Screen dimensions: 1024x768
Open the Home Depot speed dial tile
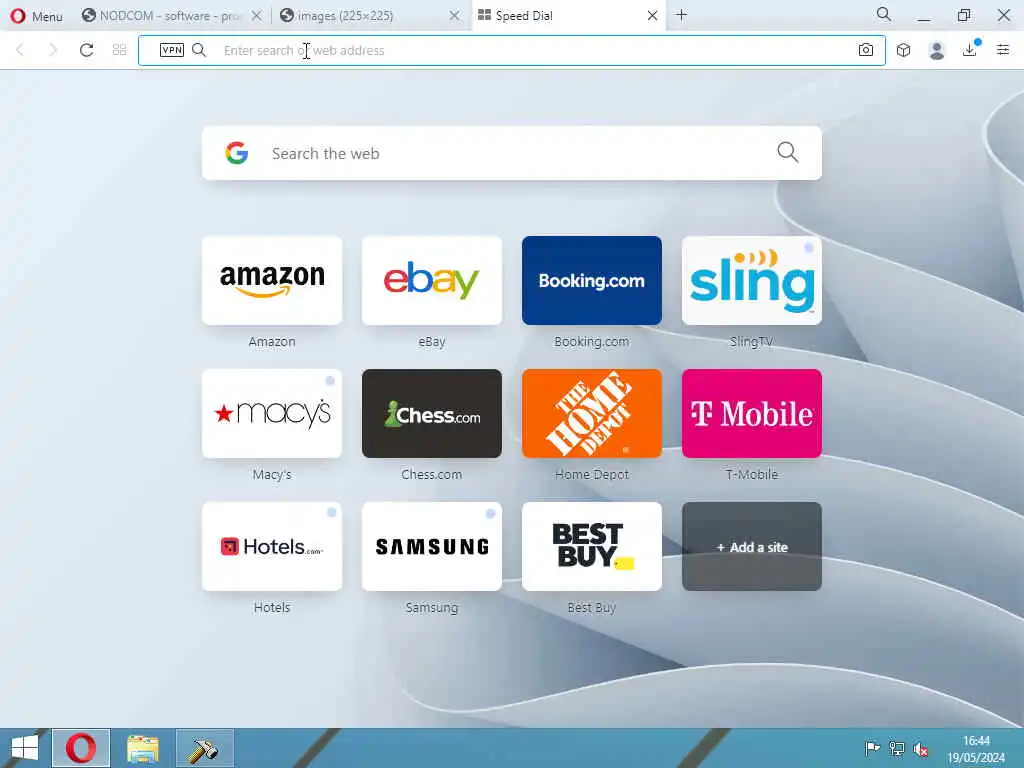[592, 413]
